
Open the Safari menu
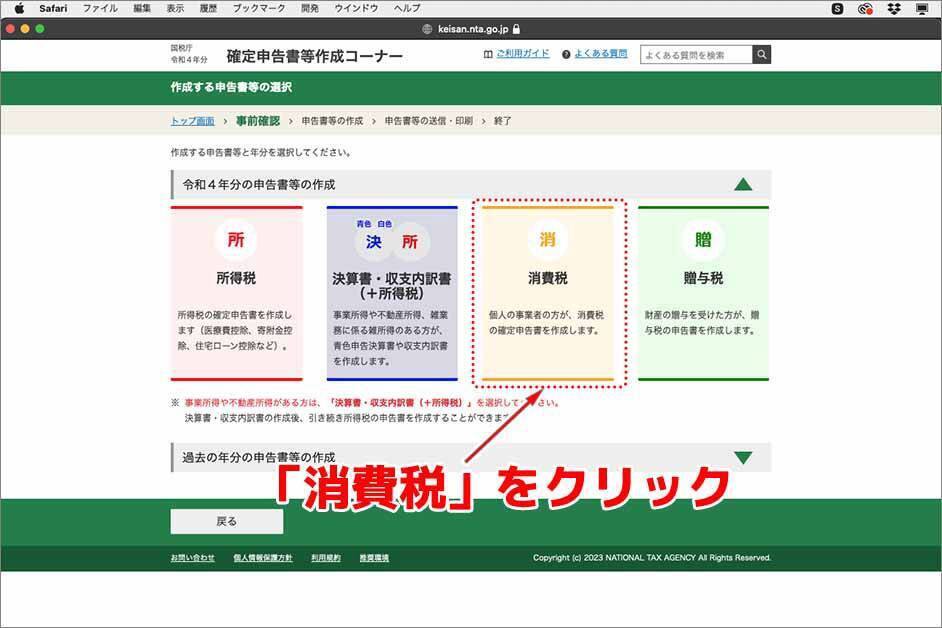pos(53,8)
